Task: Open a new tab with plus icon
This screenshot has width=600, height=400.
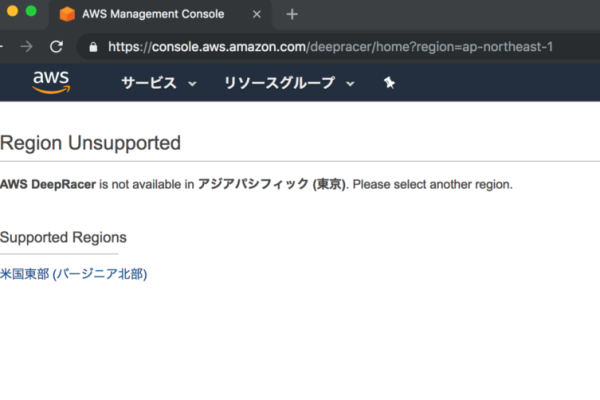Action: click(292, 14)
